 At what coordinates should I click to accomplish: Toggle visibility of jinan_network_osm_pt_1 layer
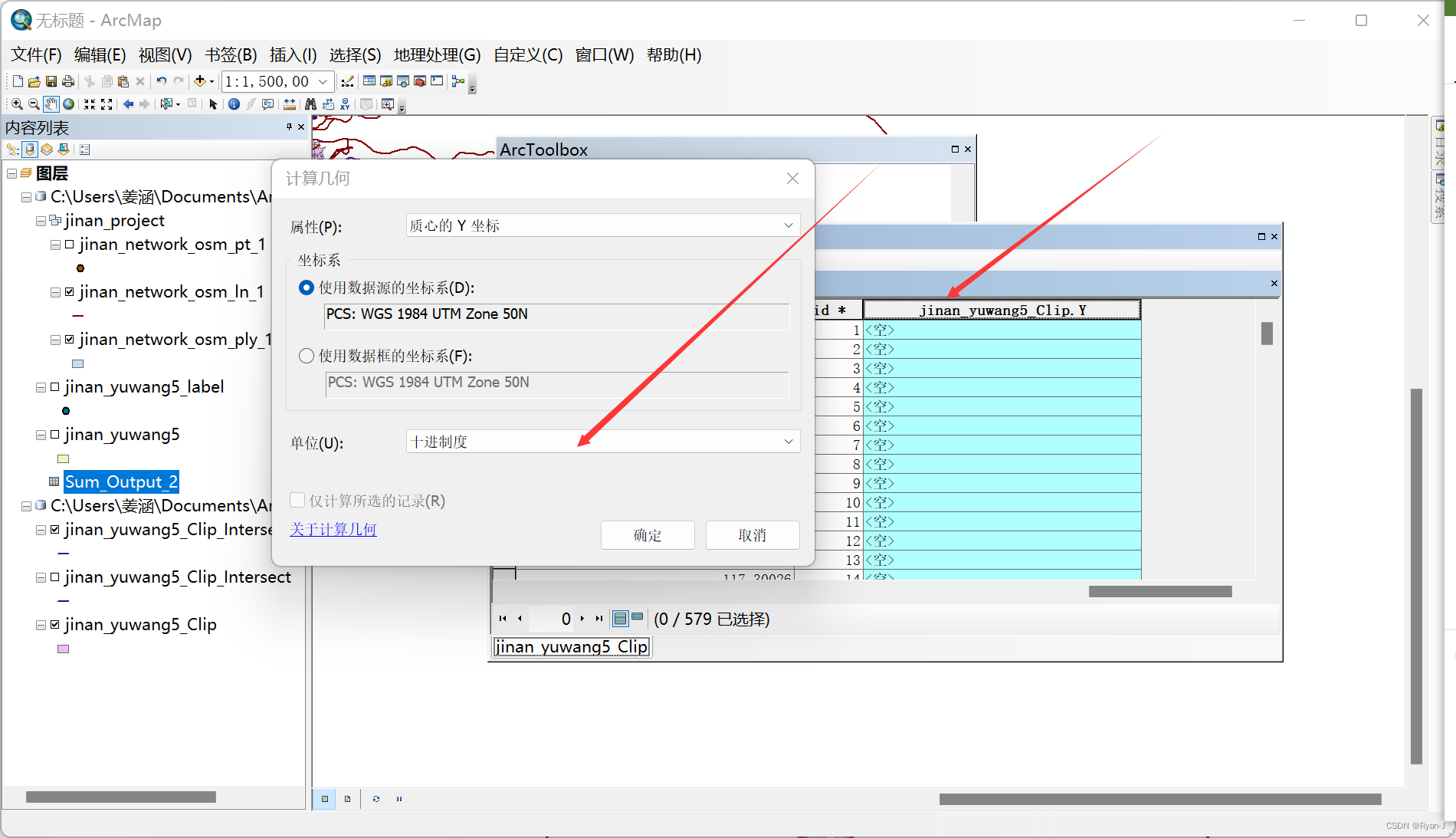pos(70,245)
